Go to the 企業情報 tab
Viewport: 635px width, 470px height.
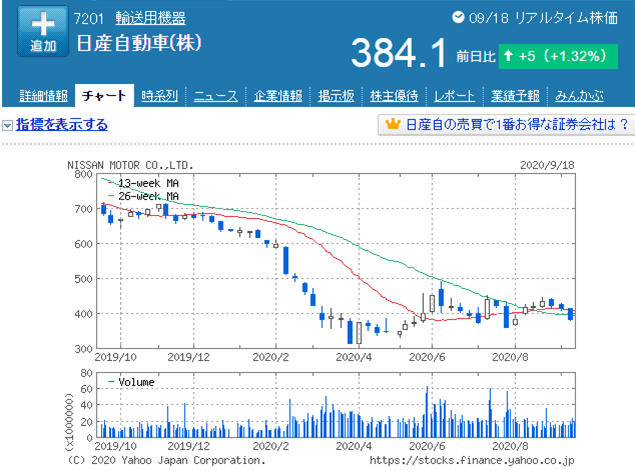pyautogui.click(x=278, y=96)
